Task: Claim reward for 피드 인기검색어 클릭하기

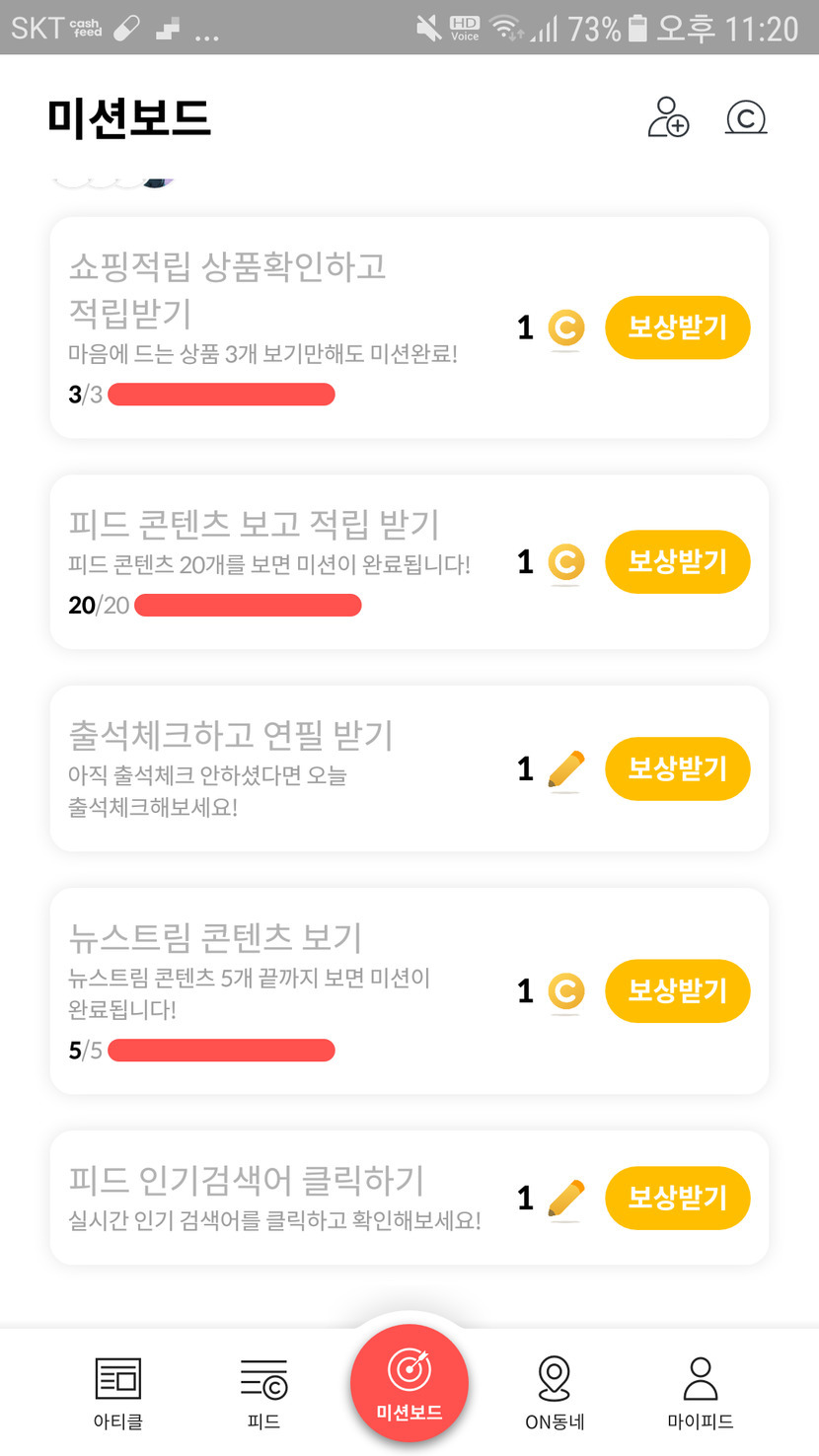Action: click(677, 1198)
